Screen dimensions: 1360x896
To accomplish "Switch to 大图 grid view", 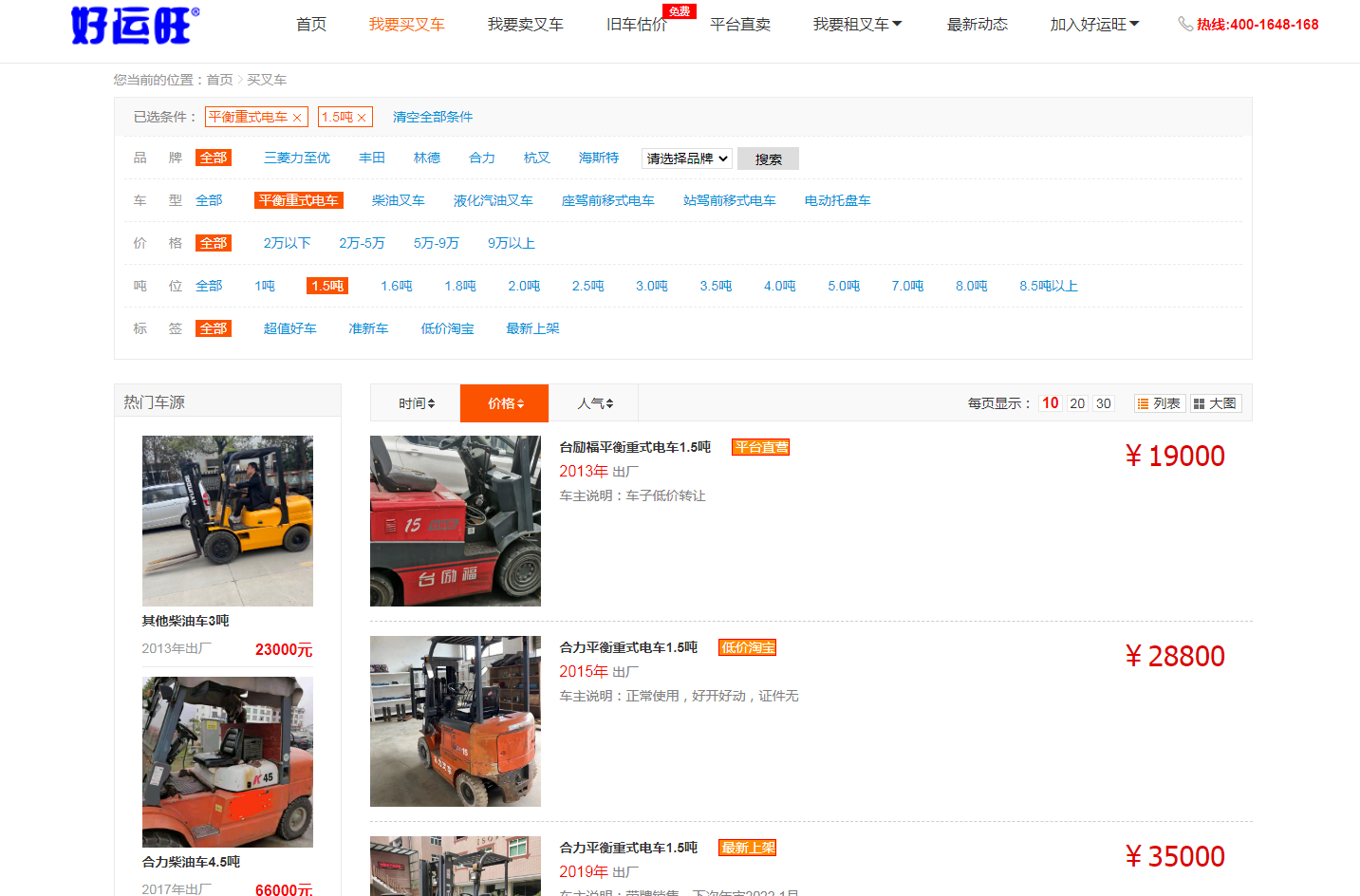I will point(1216,403).
